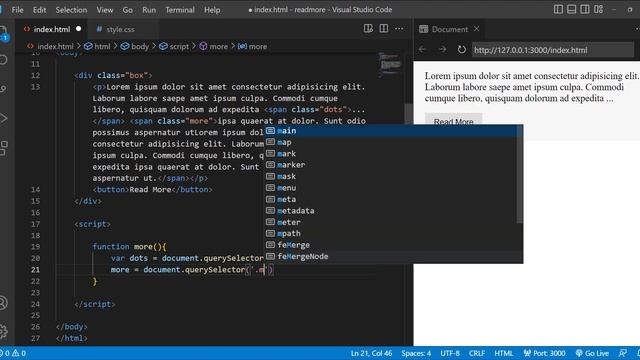The height and width of the screenshot is (360, 640).
Task: Open the Terminal menu
Action: tap(180, 10)
